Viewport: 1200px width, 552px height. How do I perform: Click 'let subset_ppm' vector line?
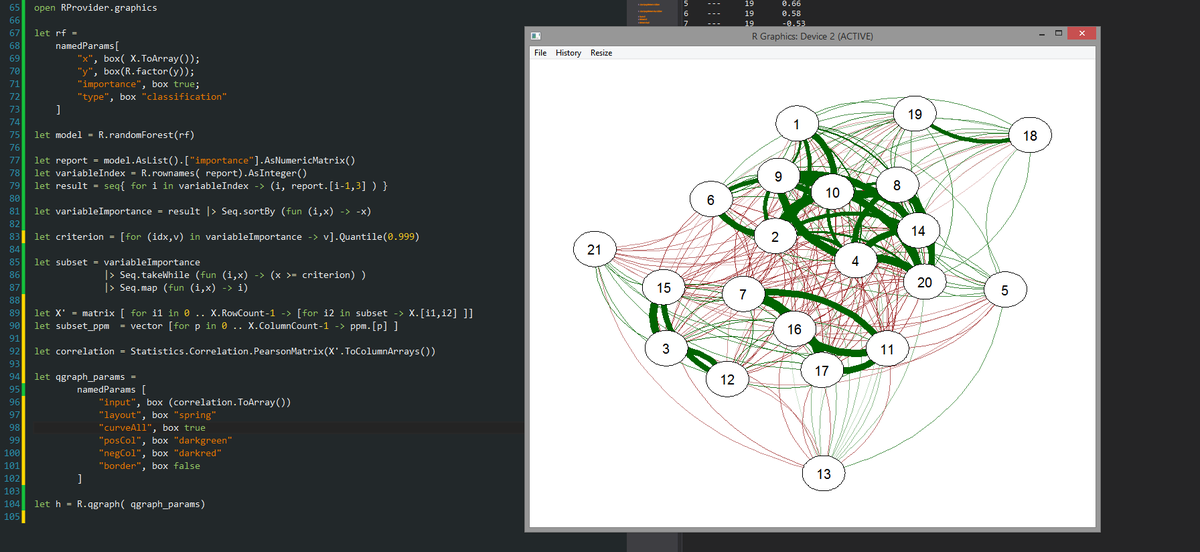pyautogui.click(x=218, y=326)
